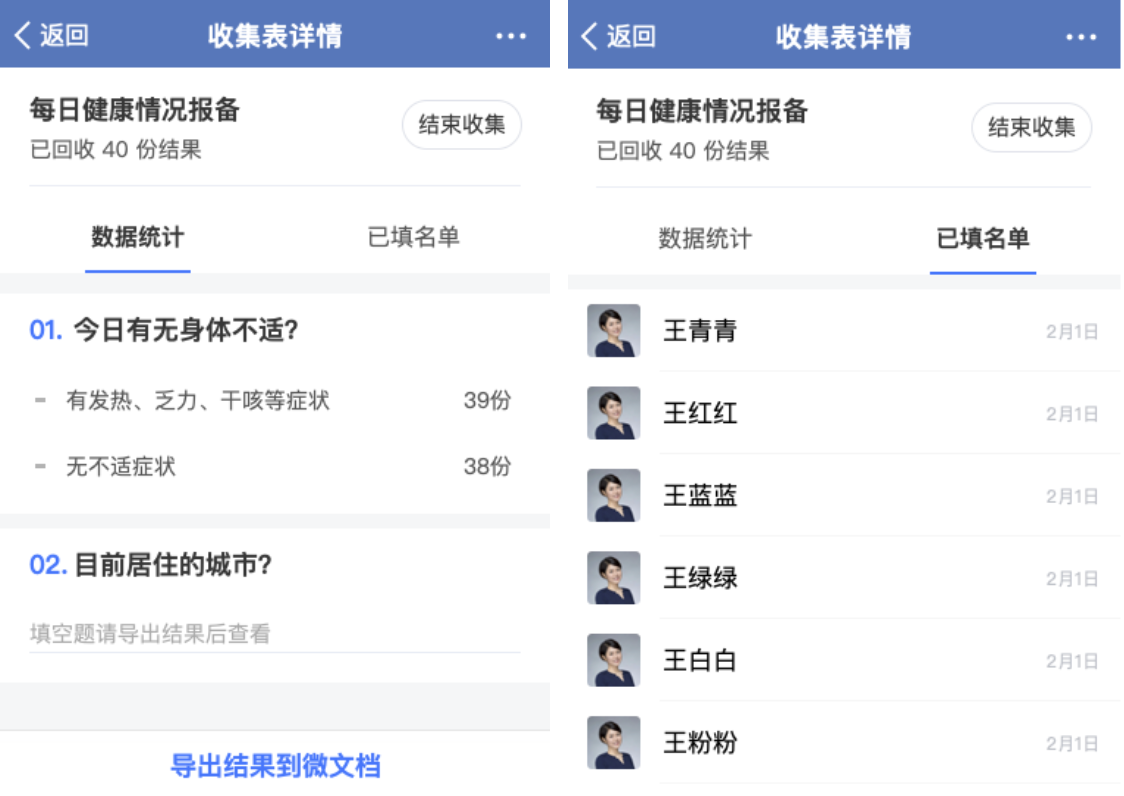Screen dimensions: 1124x796
Task: Switch to 已填名单 tab in left panel
Action: point(413,237)
